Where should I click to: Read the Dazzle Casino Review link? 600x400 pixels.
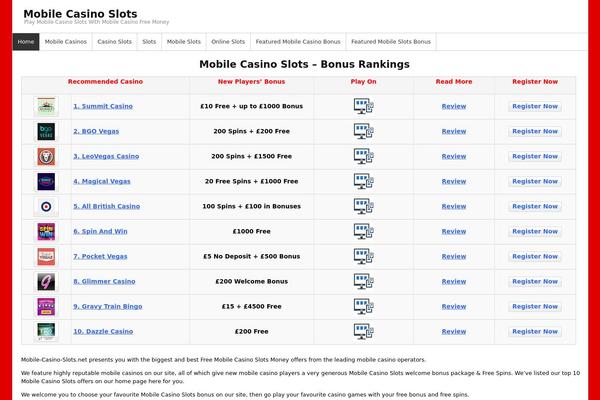[x=454, y=331]
